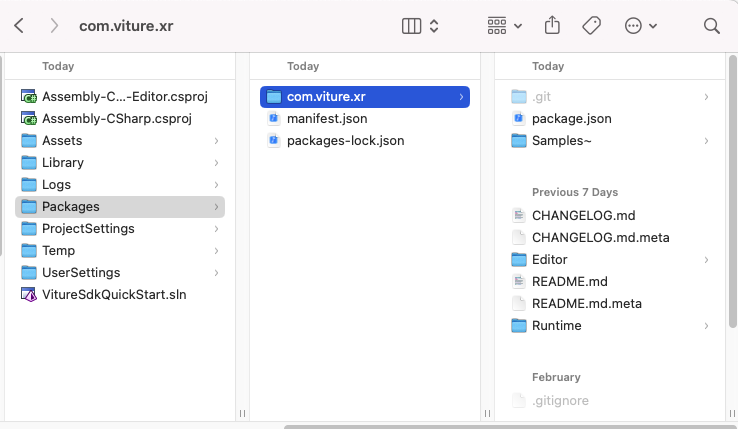Image resolution: width=738 pixels, height=429 pixels.
Task: Click the first column resize handle
Action: (x=241, y=413)
